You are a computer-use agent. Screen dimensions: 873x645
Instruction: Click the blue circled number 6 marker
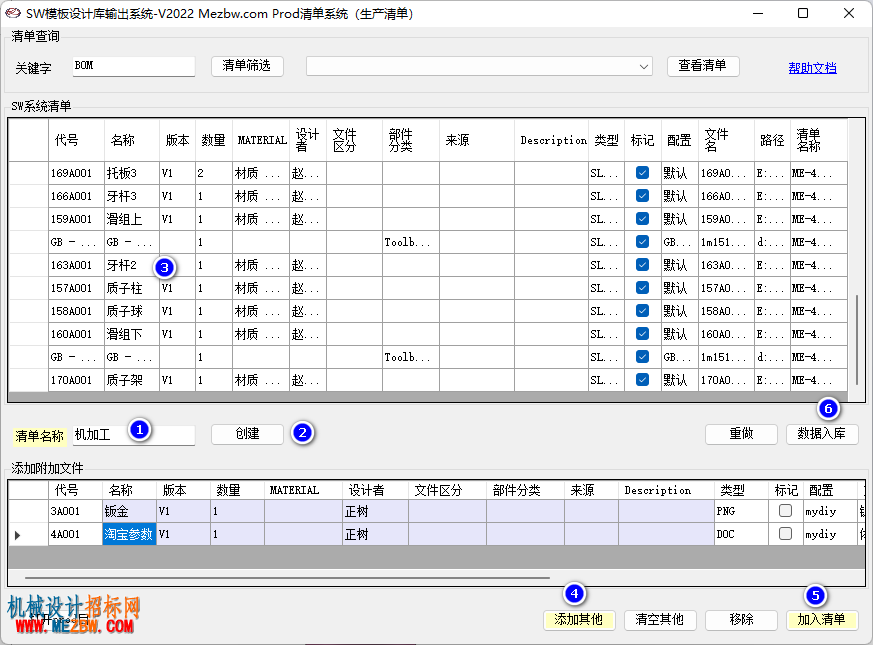click(828, 409)
